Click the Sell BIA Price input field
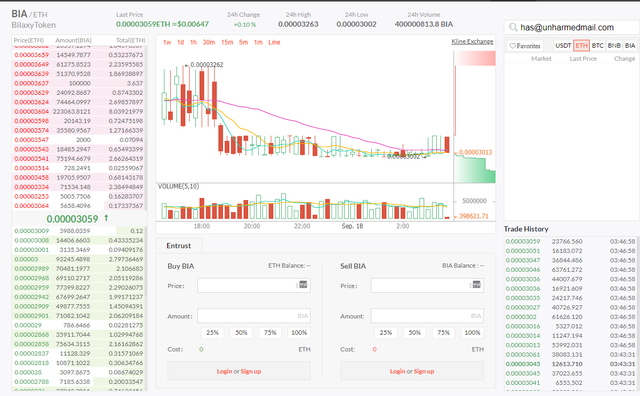Viewport: 640px width, 396px height. [x=427, y=285]
